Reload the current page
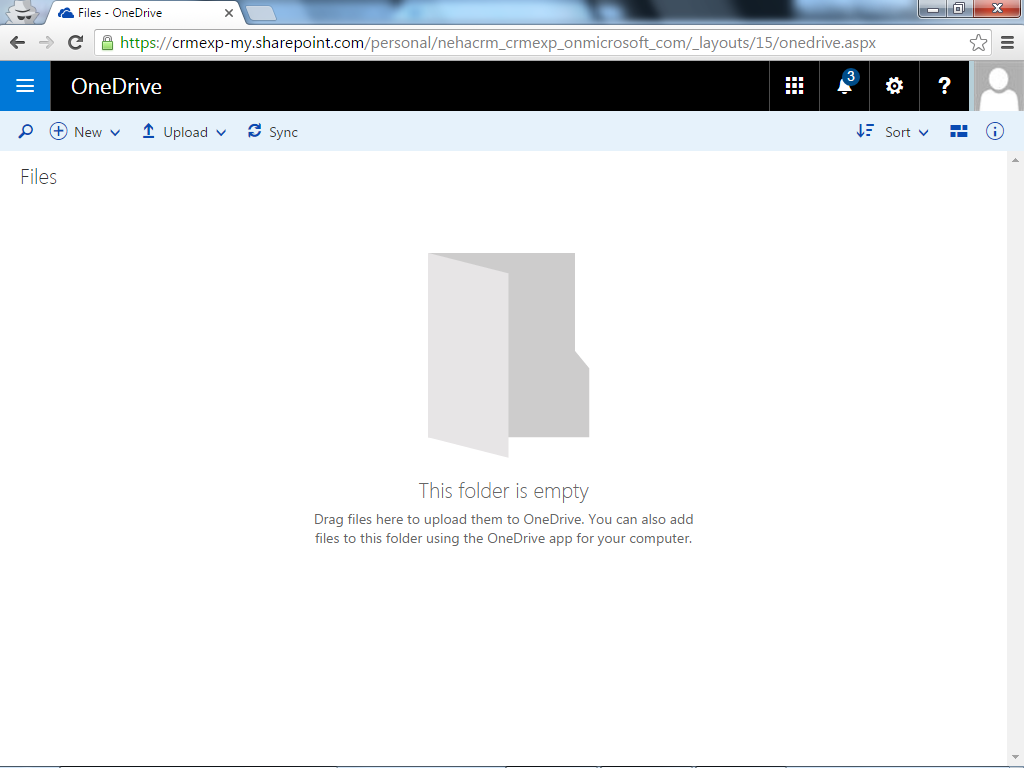 [76, 43]
